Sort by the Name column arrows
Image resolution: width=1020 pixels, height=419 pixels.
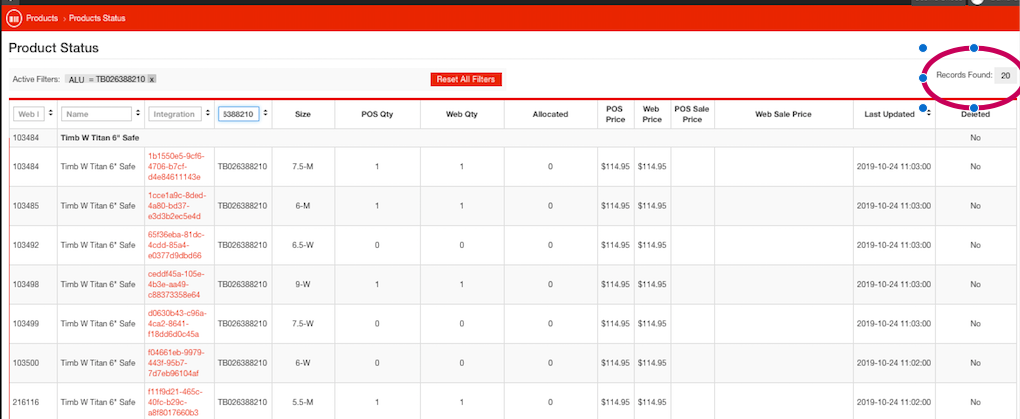[138, 113]
